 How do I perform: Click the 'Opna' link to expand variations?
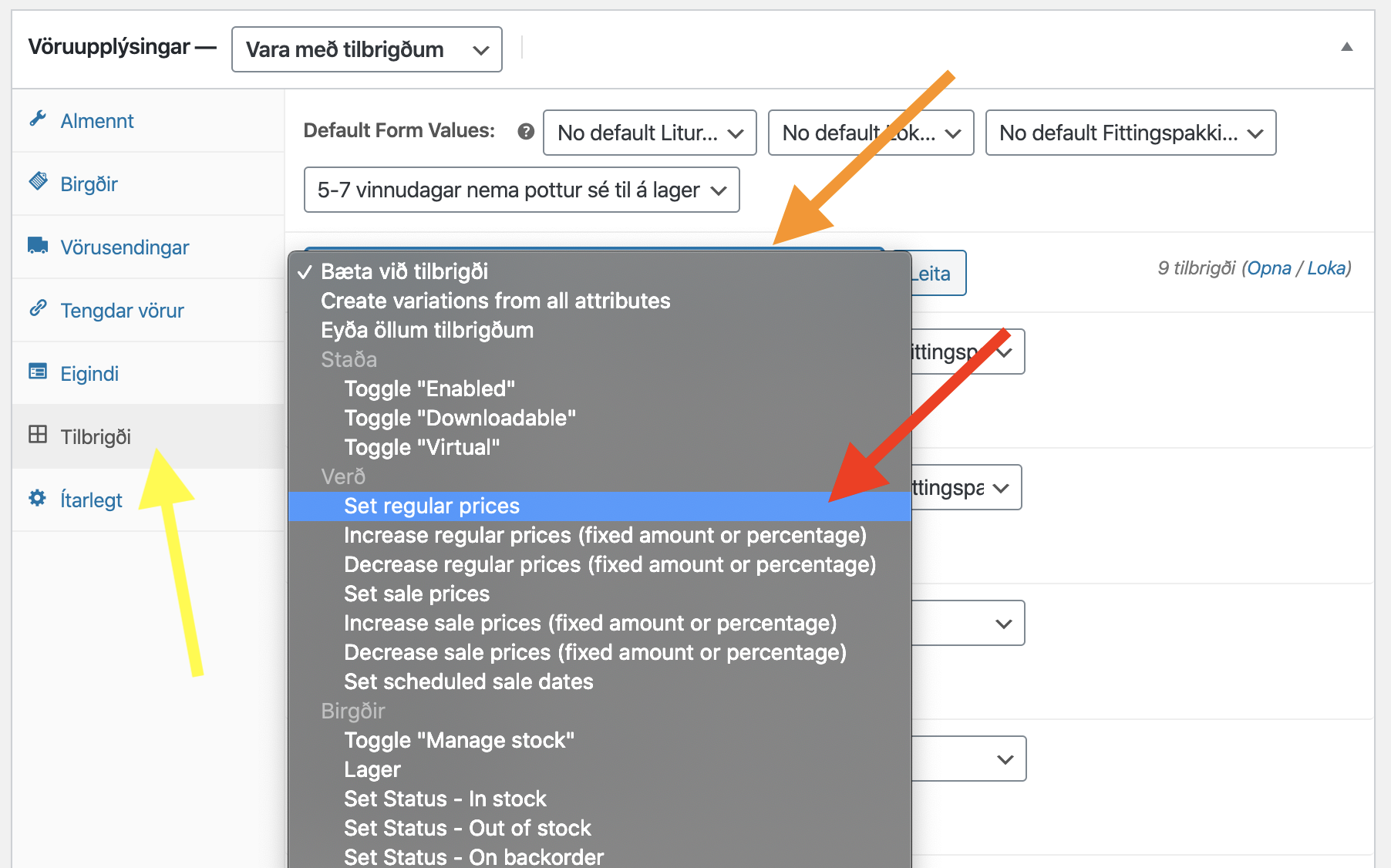[x=1268, y=268]
